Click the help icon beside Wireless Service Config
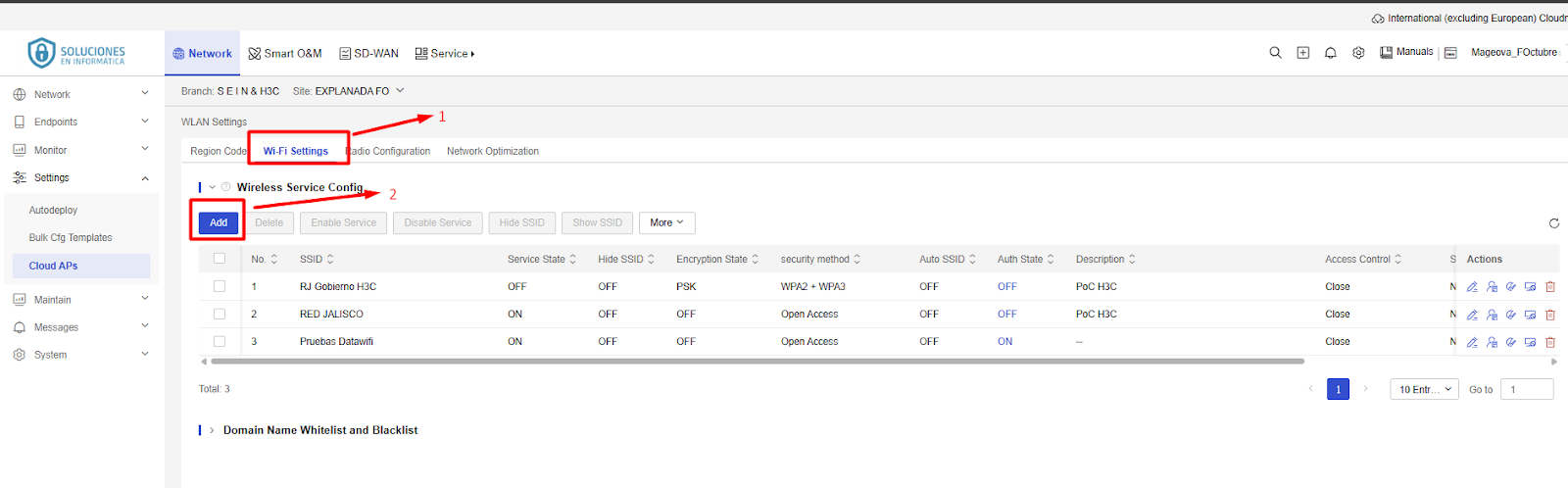The image size is (1568, 488). point(225,187)
